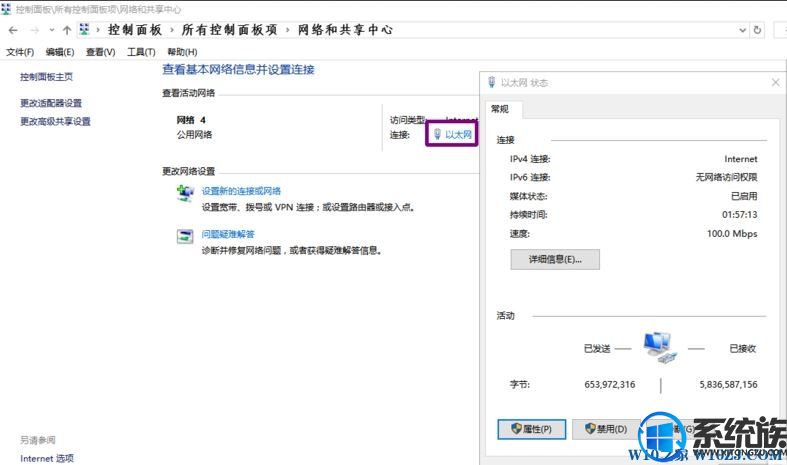Open address bar history dropdown

[742, 30]
